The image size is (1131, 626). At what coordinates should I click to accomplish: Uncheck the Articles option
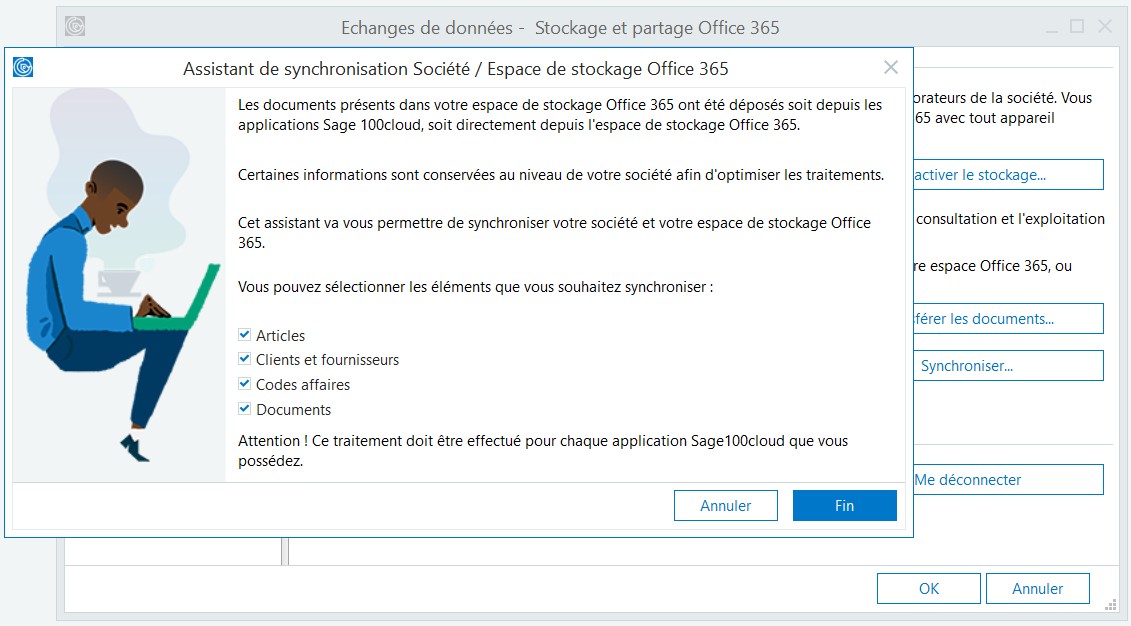click(244, 335)
